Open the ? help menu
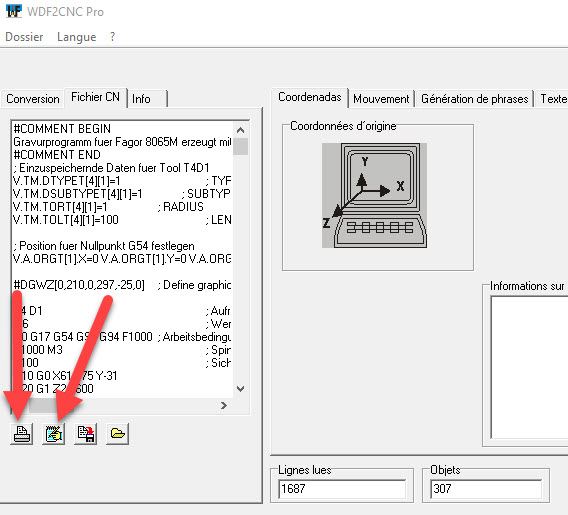This screenshot has height=515, width=568. click(x=113, y=37)
